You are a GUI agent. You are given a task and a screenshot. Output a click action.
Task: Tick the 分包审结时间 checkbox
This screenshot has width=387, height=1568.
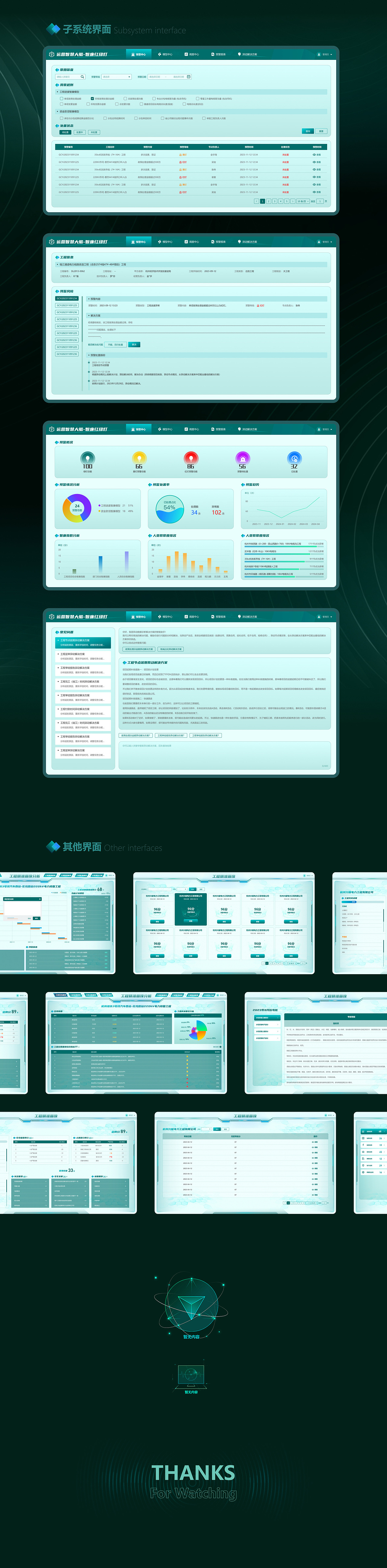[x=136, y=118]
